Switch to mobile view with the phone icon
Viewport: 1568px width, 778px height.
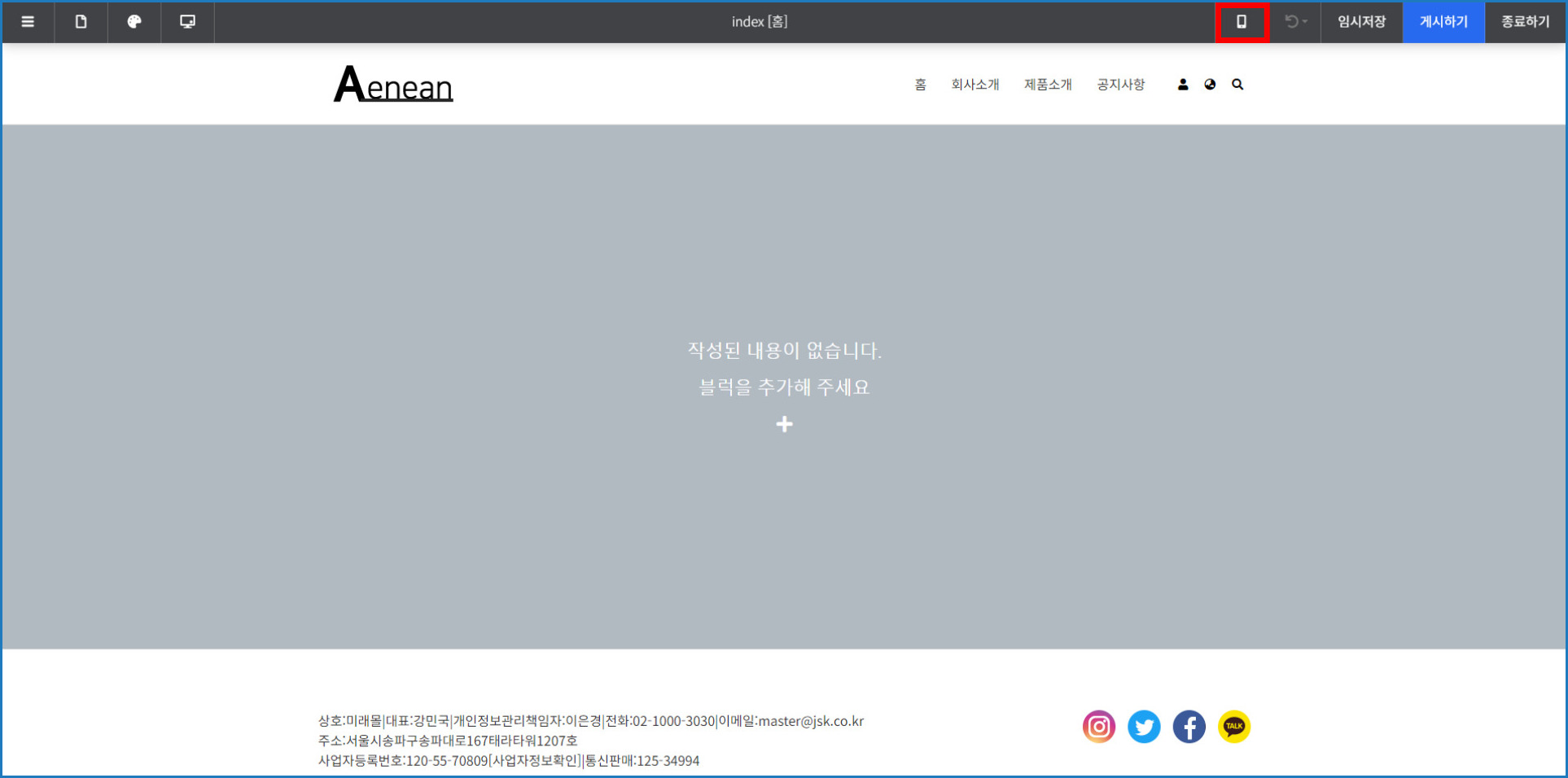1242,22
